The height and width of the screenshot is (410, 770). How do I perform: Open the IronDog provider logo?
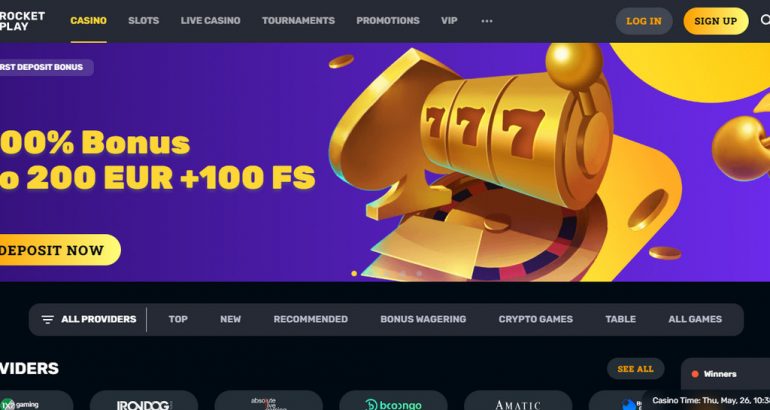(x=144, y=401)
